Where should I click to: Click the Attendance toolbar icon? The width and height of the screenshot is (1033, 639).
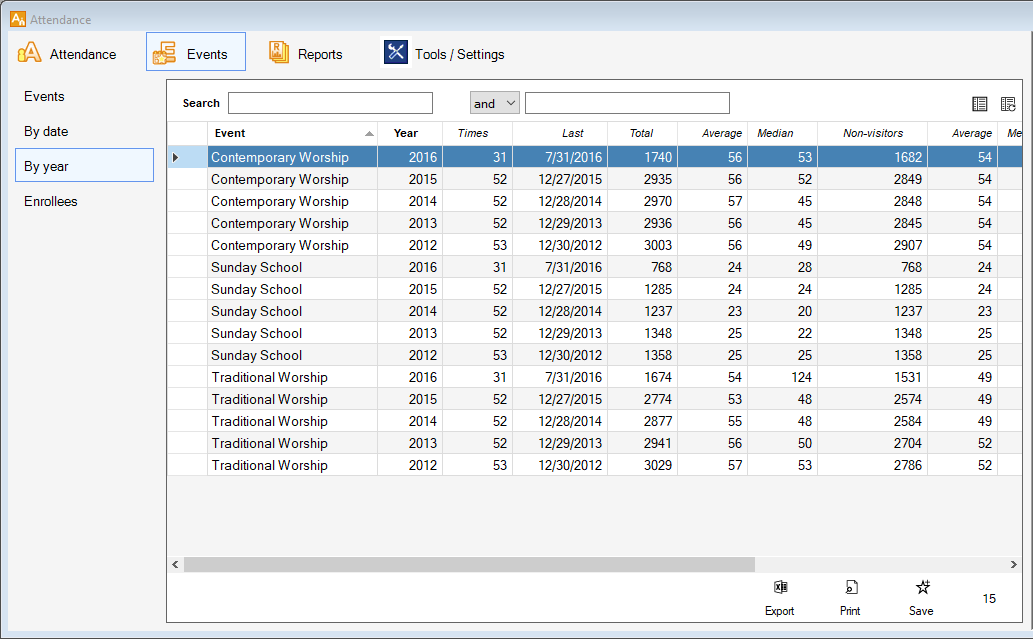pyautogui.click(x=30, y=54)
